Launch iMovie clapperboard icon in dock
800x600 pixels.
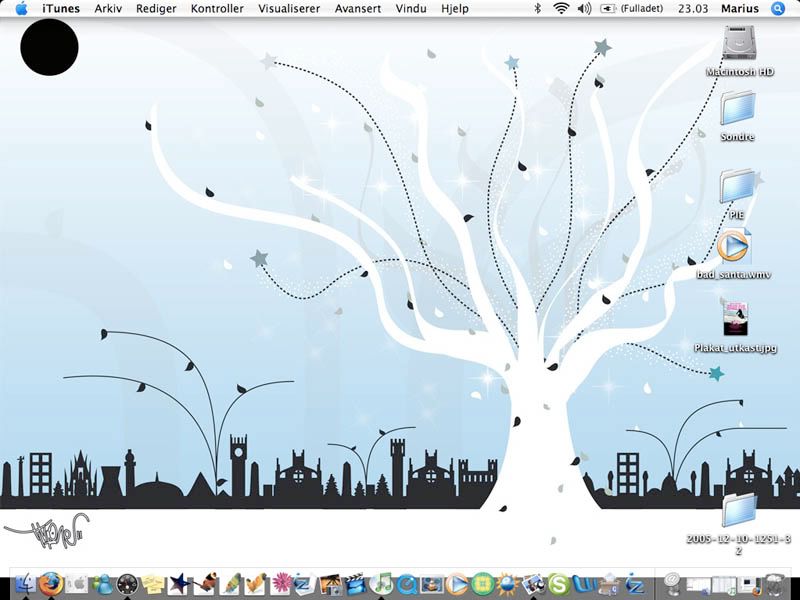pos(355,583)
